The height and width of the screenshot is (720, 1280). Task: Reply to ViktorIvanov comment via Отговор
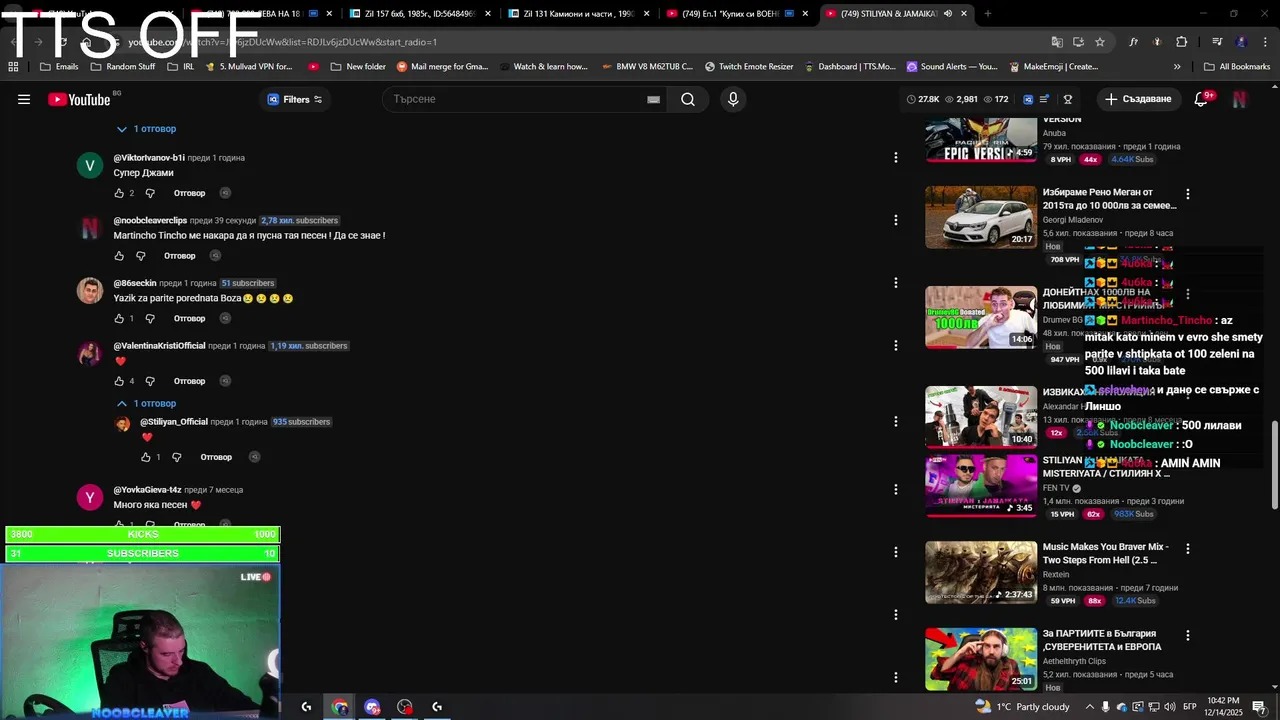tap(189, 193)
